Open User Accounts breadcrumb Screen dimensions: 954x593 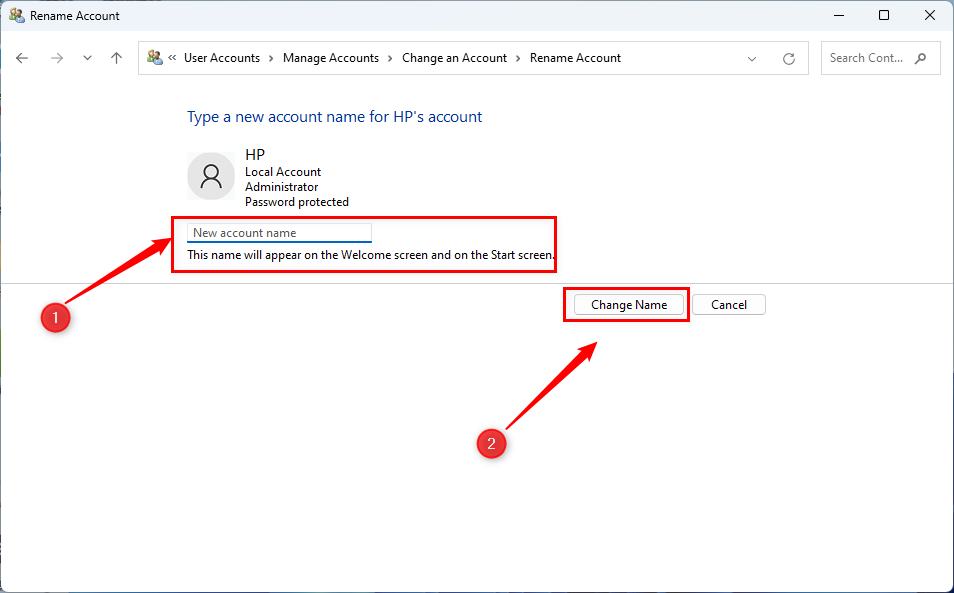pyautogui.click(x=221, y=58)
